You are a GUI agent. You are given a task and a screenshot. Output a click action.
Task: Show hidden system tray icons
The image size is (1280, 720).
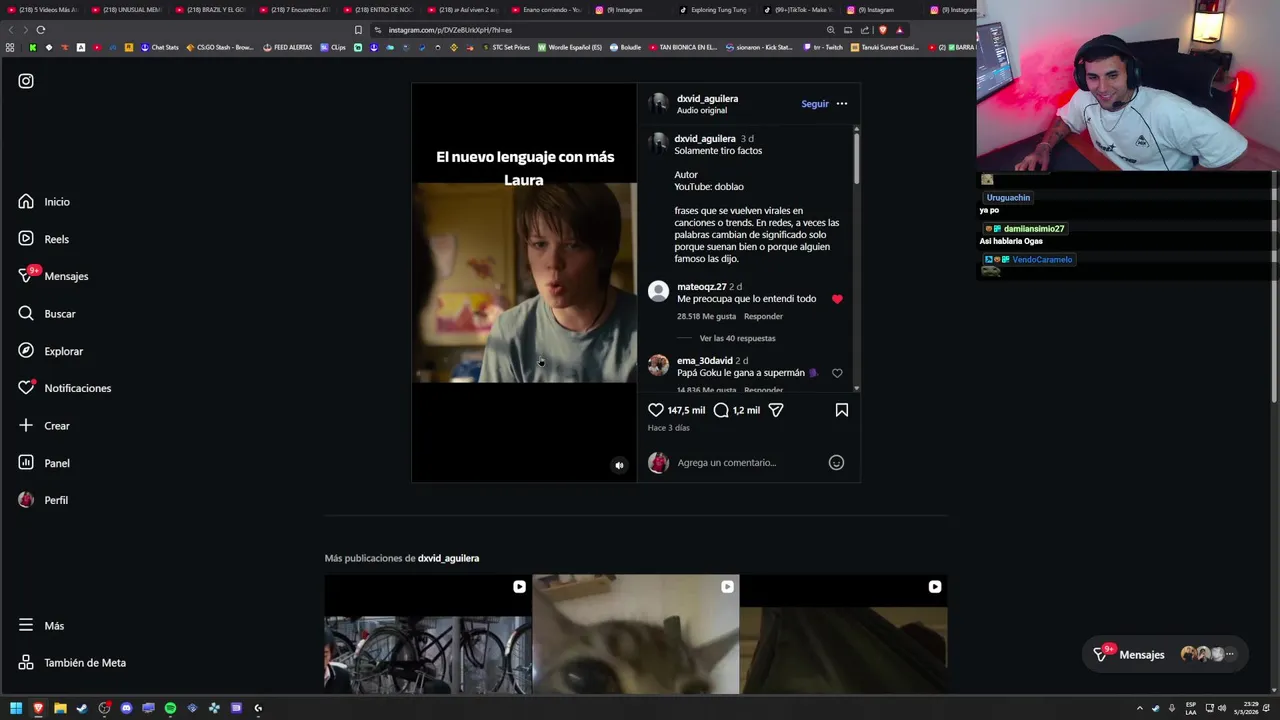click(1139, 708)
